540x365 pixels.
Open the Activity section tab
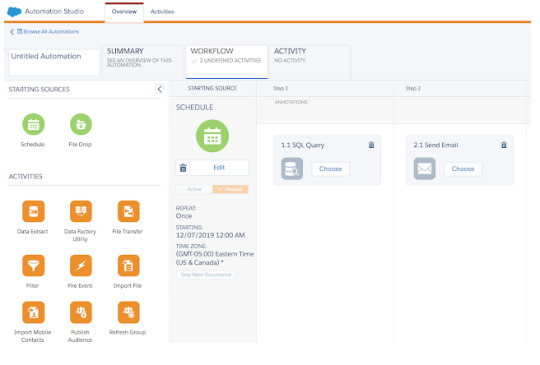click(310, 62)
